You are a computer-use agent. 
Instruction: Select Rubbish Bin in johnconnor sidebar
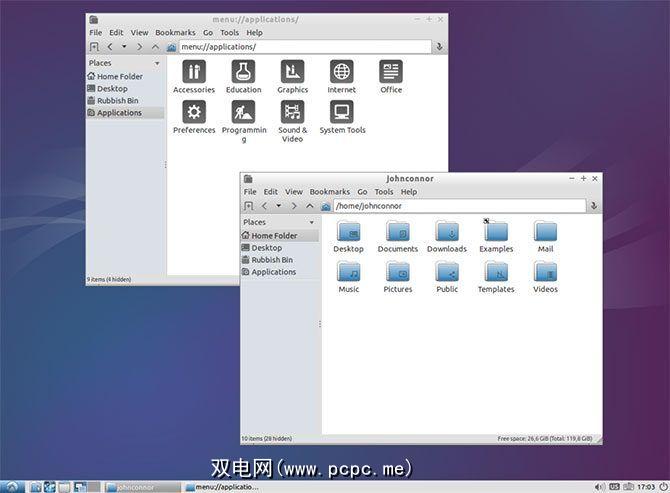[x=272, y=260]
